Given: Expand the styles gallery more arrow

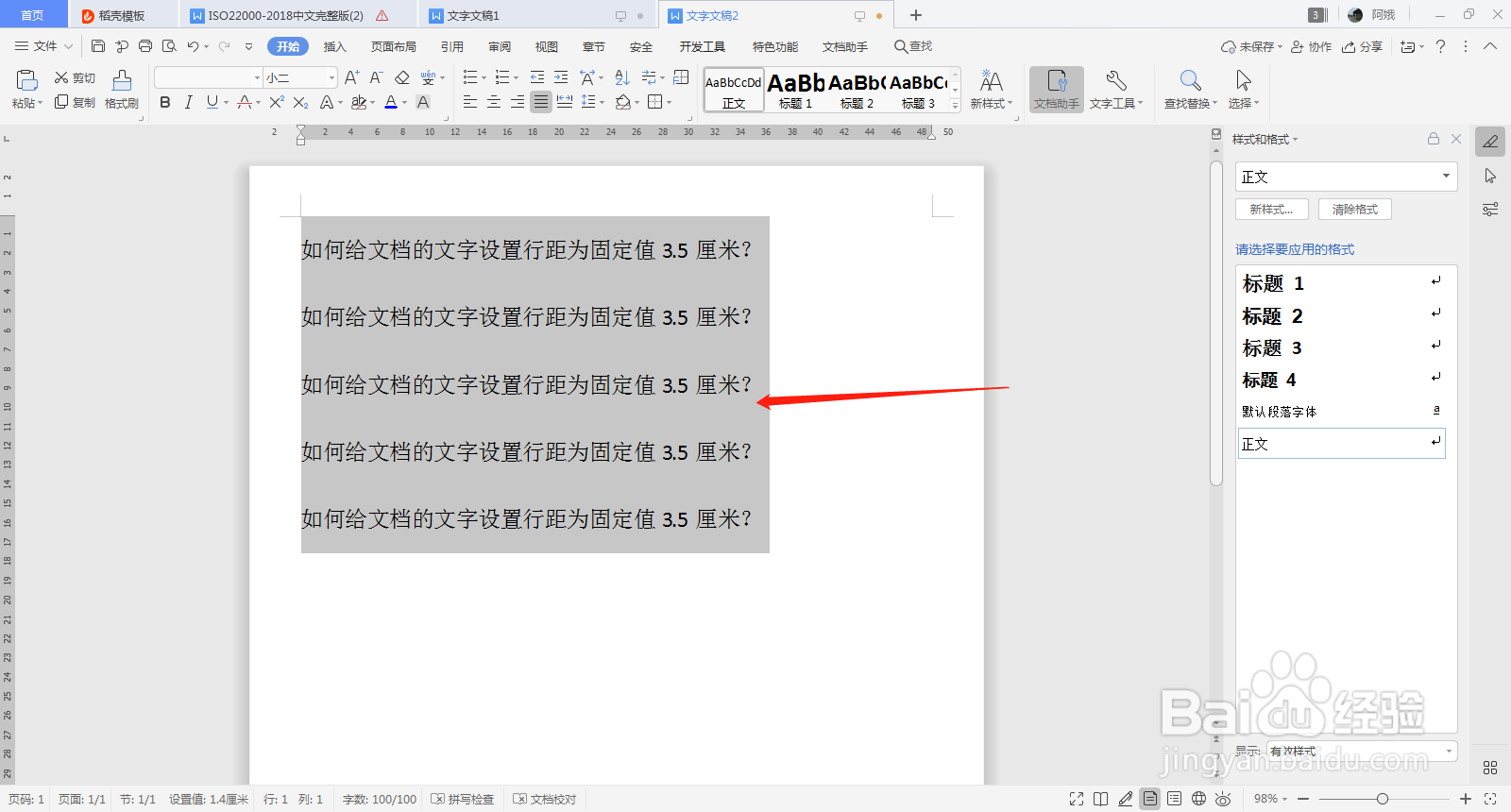Looking at the screenshot, I should 955,107.
